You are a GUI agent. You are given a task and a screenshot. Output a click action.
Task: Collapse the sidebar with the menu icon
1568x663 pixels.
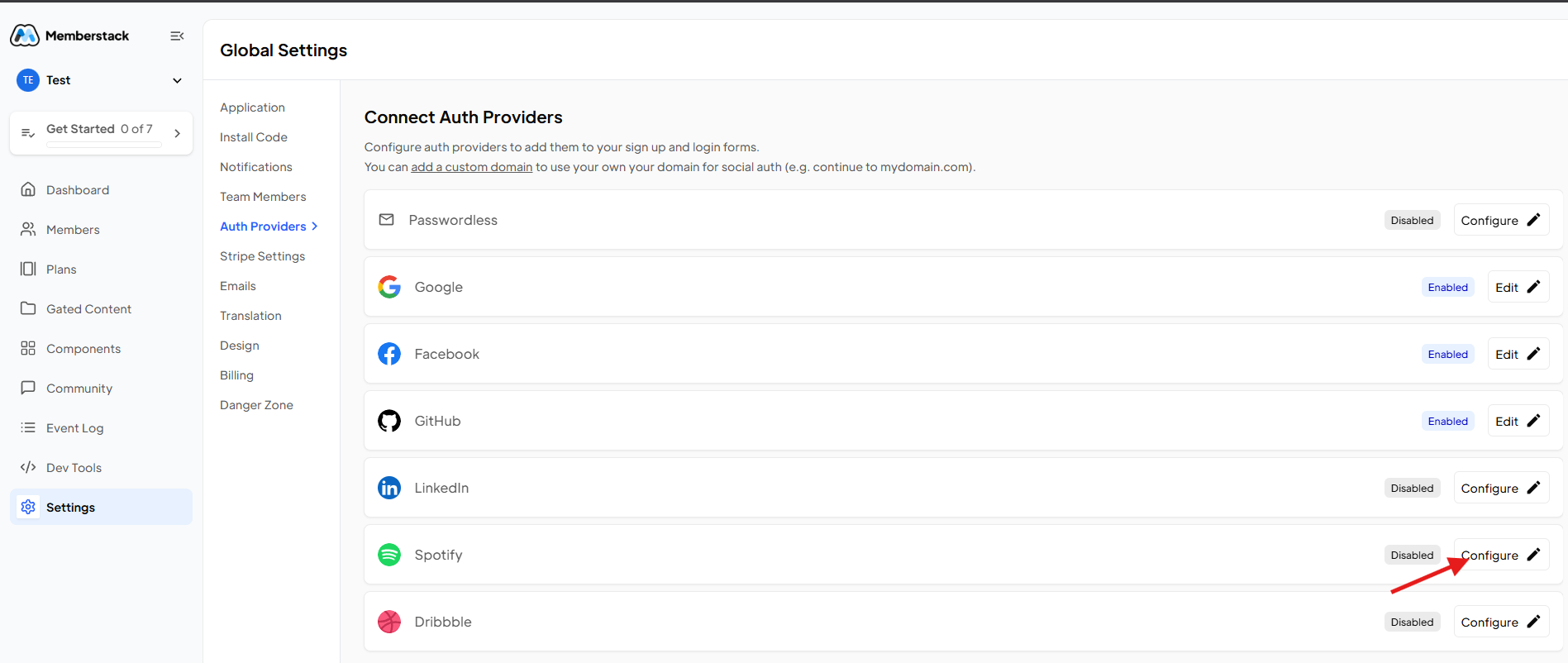point(177,36)
